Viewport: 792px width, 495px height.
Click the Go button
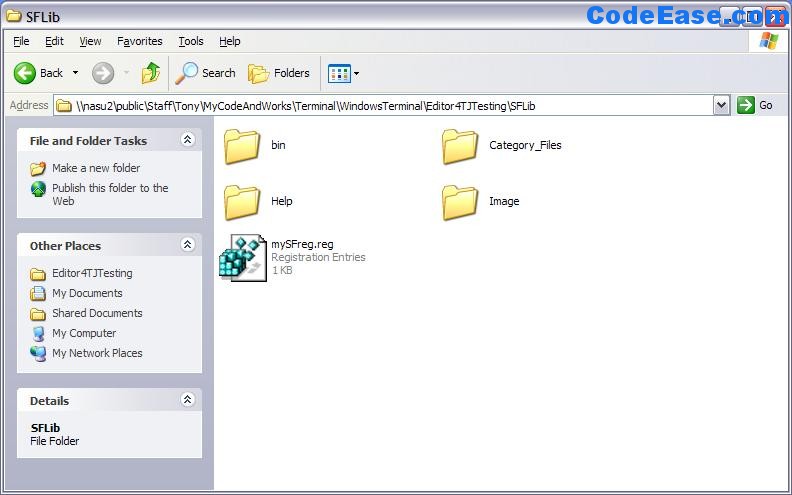tap(755, 105)
